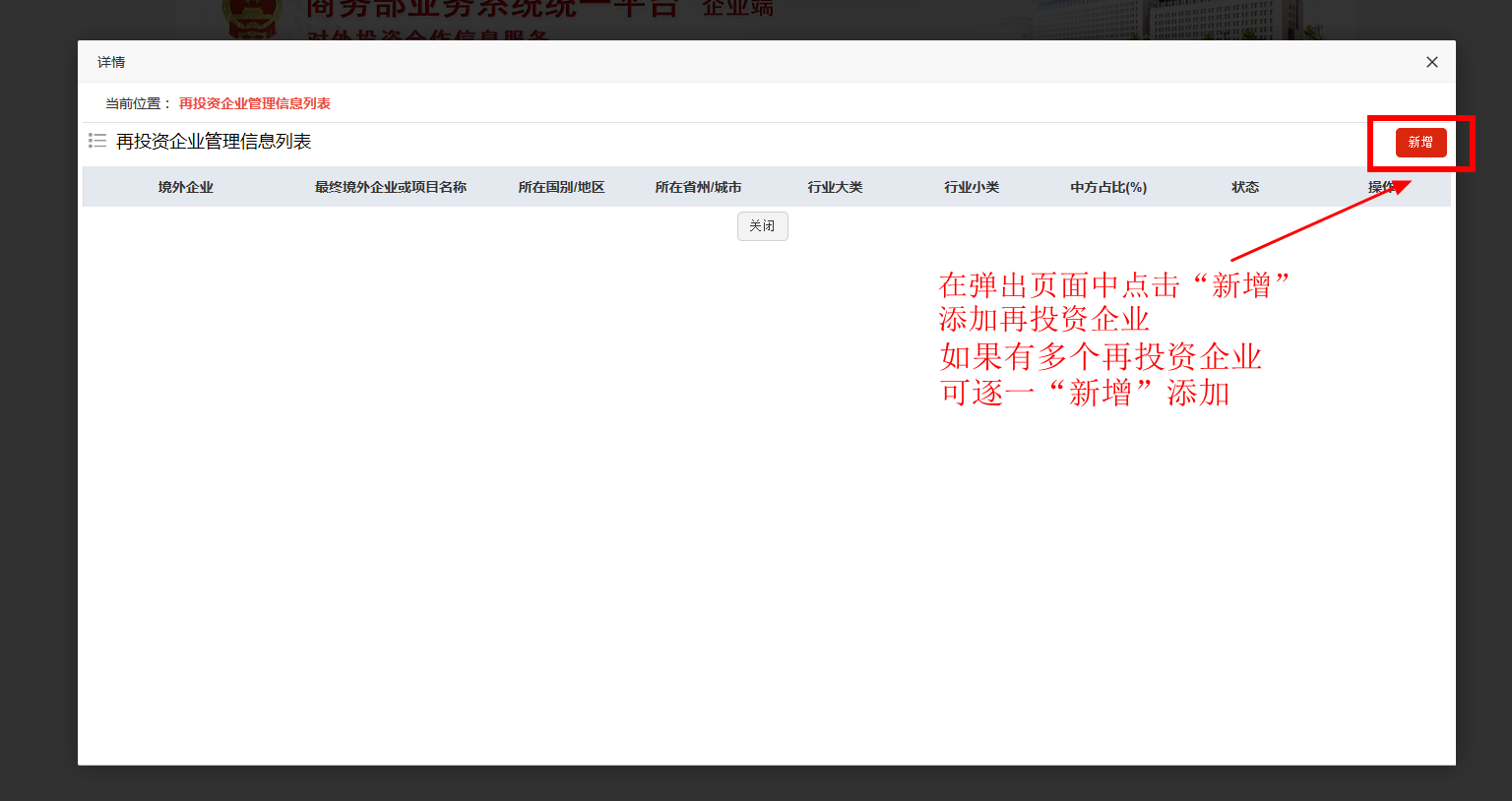The width and height of the screenshot is (1512, 801).
Task: Click the 境外企业 column header
Action: tap(185, 187)
